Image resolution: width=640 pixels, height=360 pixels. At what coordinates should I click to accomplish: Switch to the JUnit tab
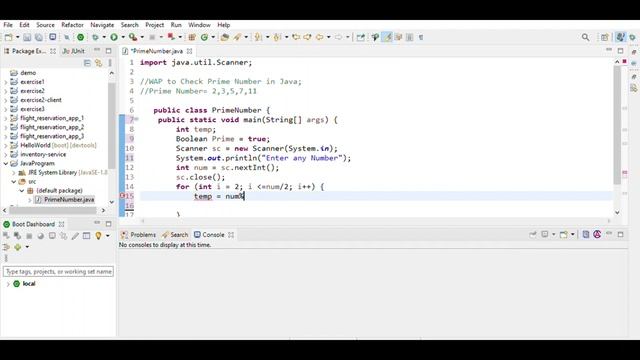tap(73, 51)
